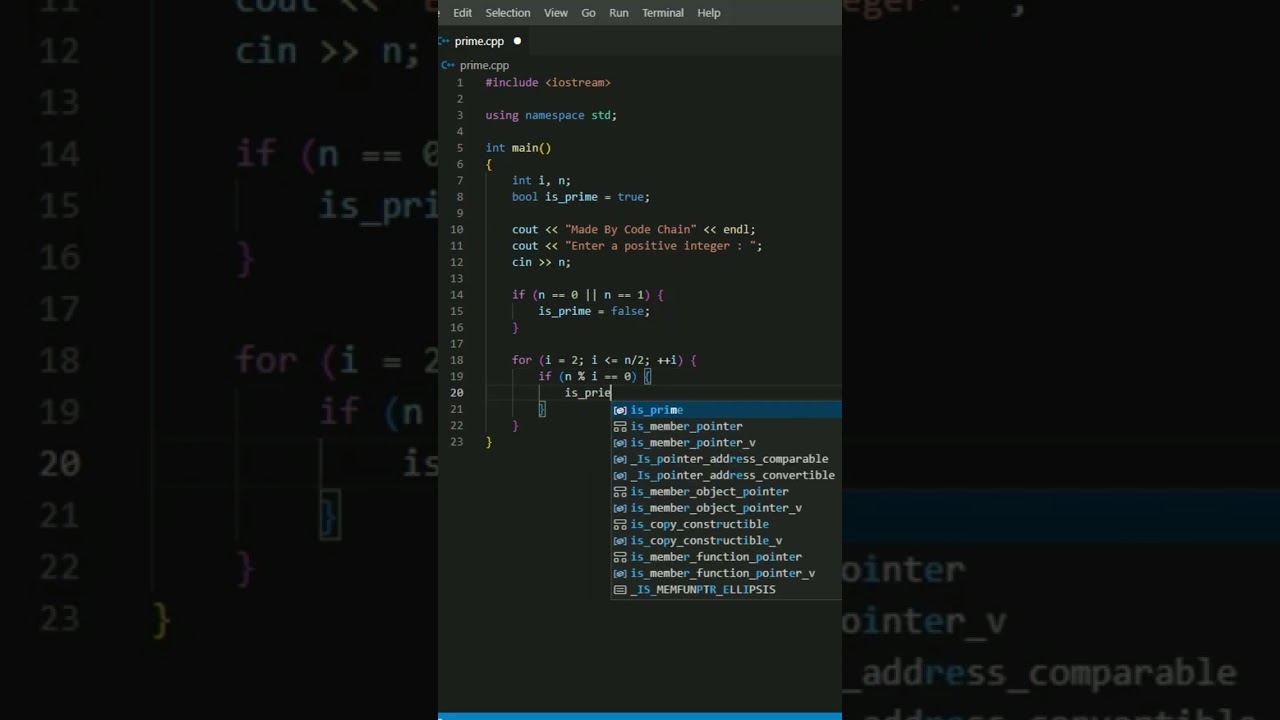Choose _Is_pointer_address_convertible suggestion
Screen dimensions: 1280x720
[x=726, y=475]
